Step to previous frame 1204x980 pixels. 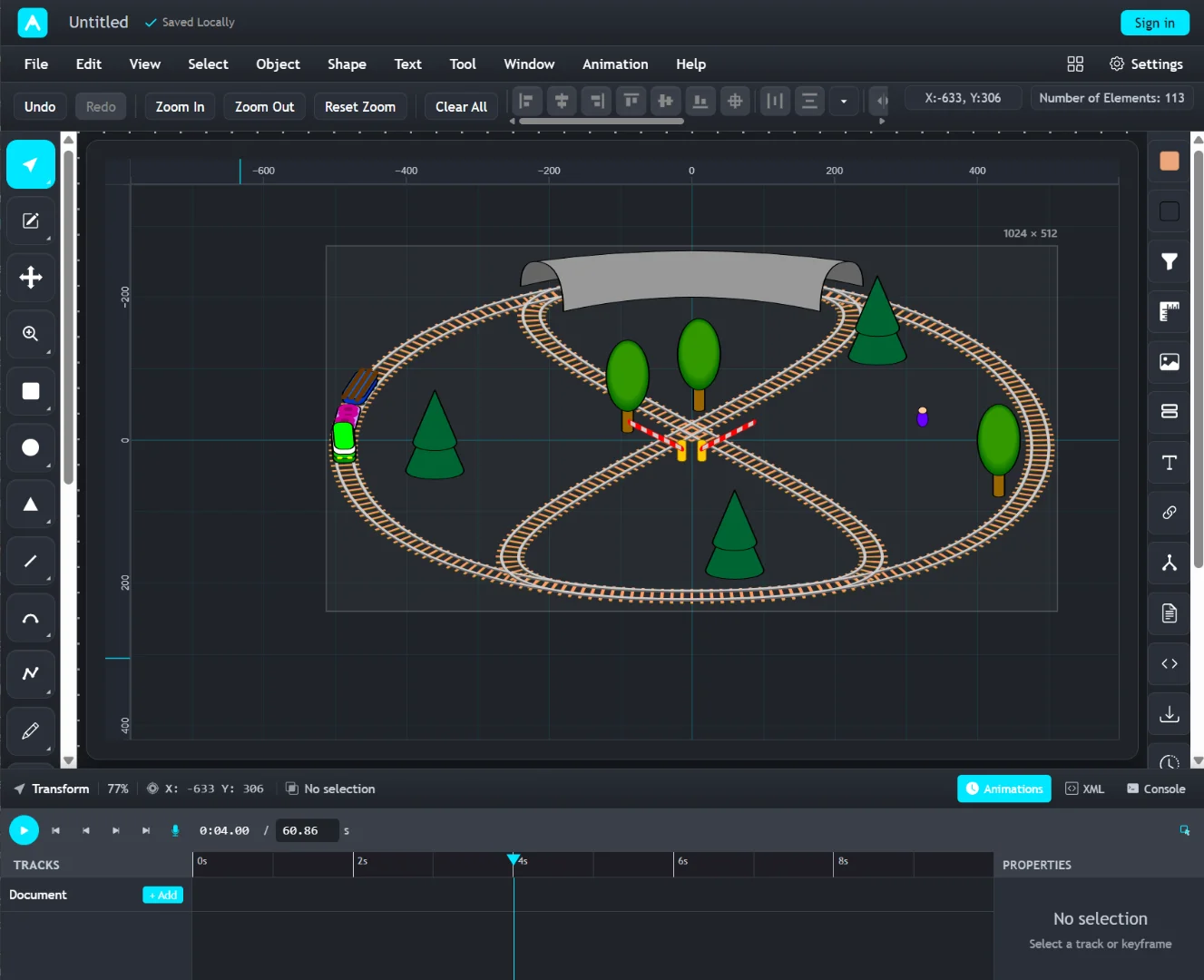click(x=86, y=830)
